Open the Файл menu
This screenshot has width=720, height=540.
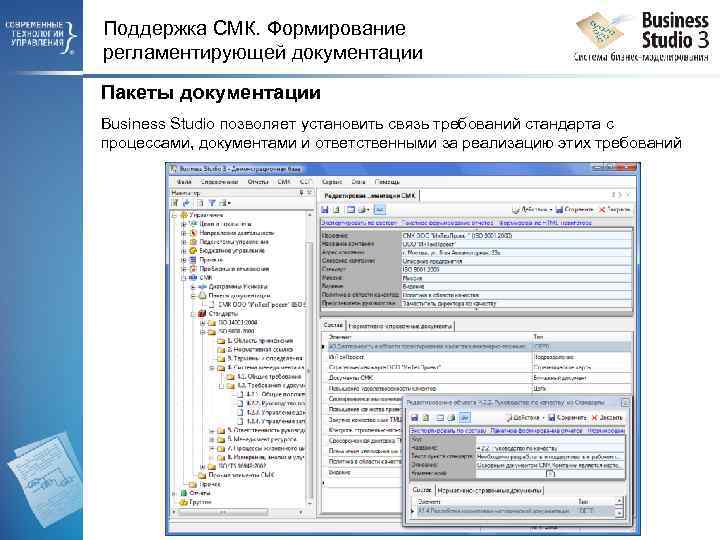pyautogui.click(x=184, y=182)
